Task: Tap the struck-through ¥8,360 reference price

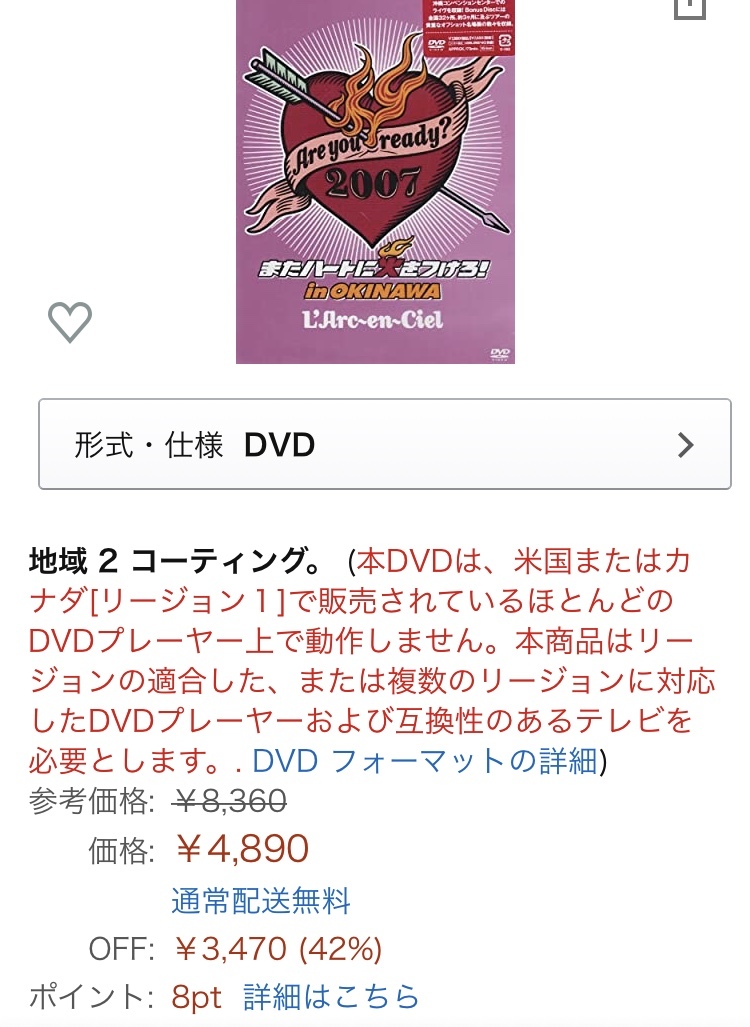Action: tap(229, 800)
